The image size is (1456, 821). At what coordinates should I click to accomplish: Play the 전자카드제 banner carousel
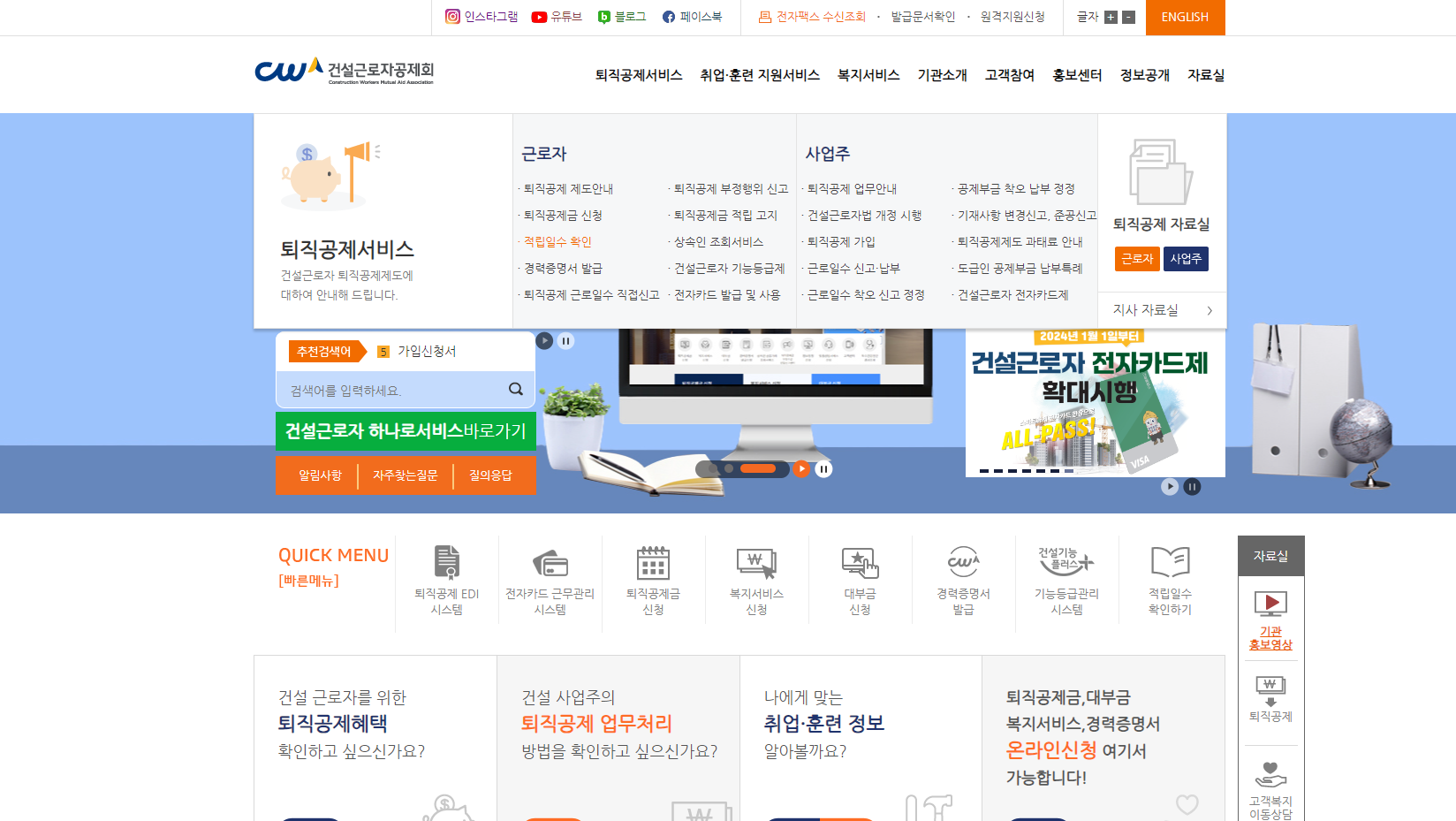[1170, 486]
